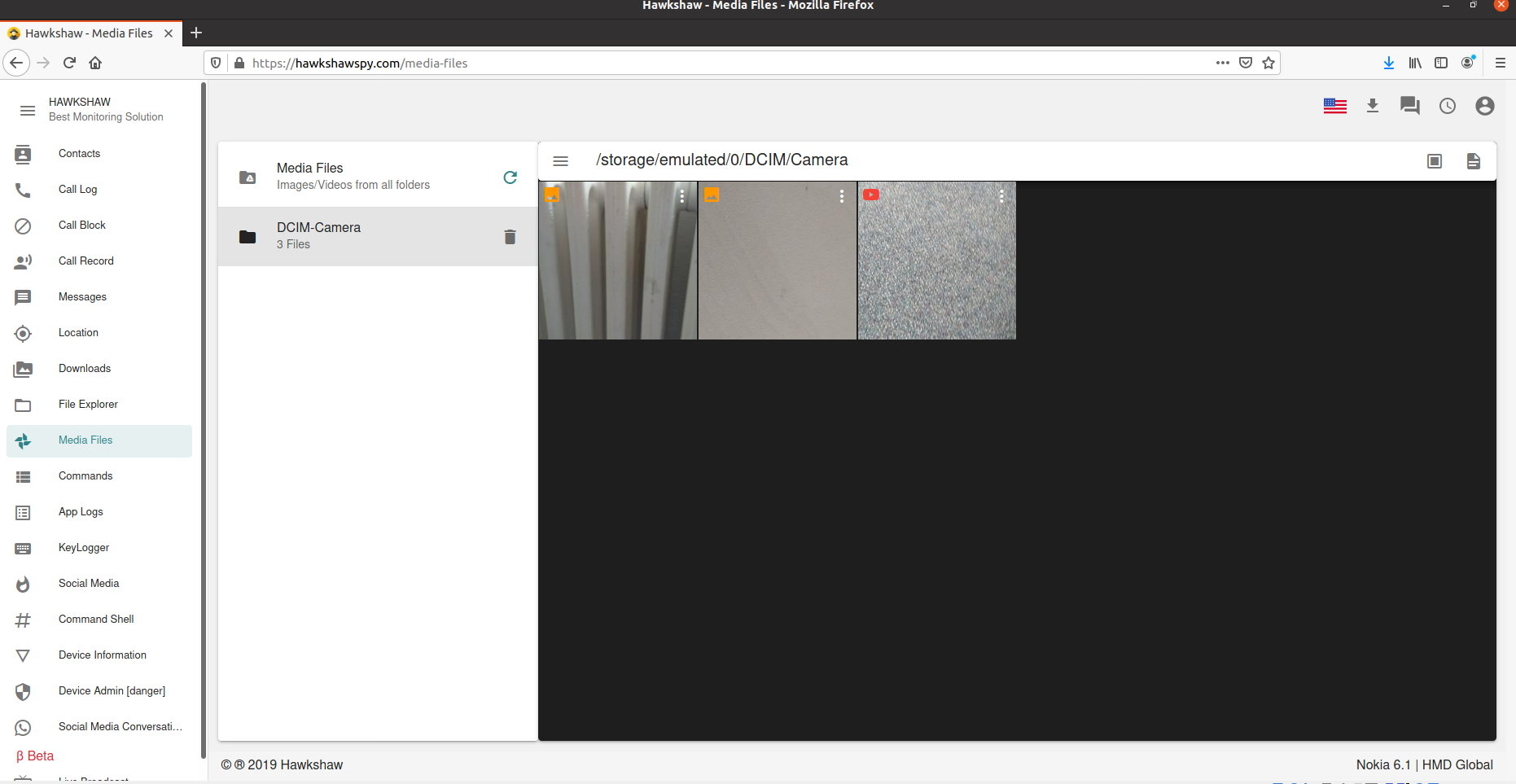Open the Firefox application menu
This screenshot has width=1516, height=784.
coord(1501,63)
